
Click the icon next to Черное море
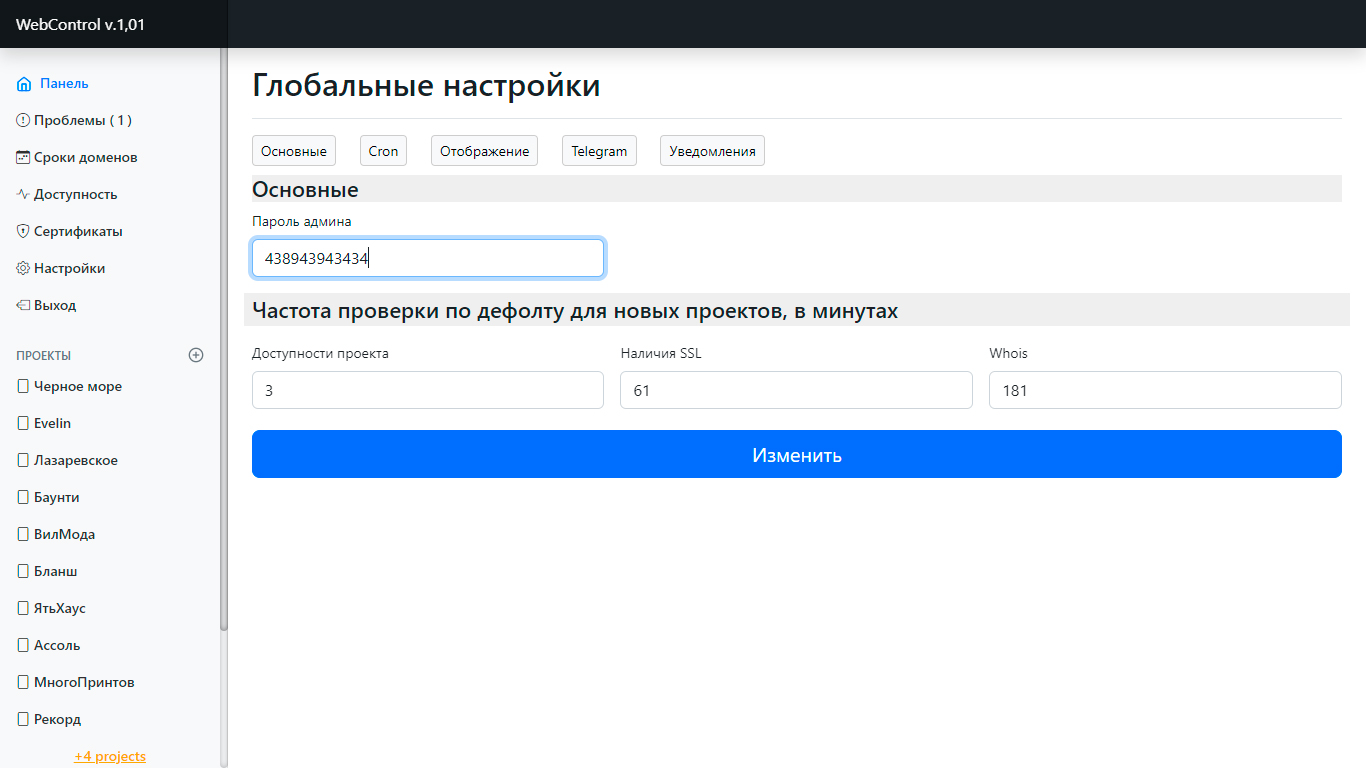coord(23,386)
